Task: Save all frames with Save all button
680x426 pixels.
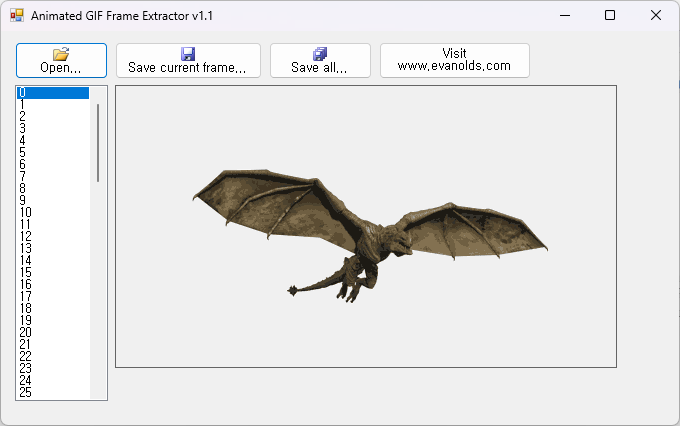Action: point(320,61)
